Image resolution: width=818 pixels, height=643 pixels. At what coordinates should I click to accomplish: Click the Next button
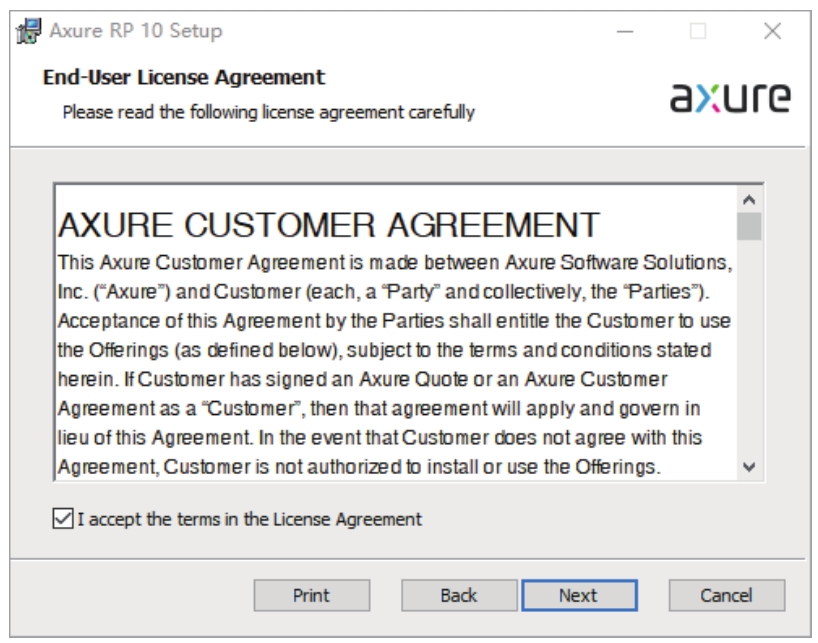(579, 595)
